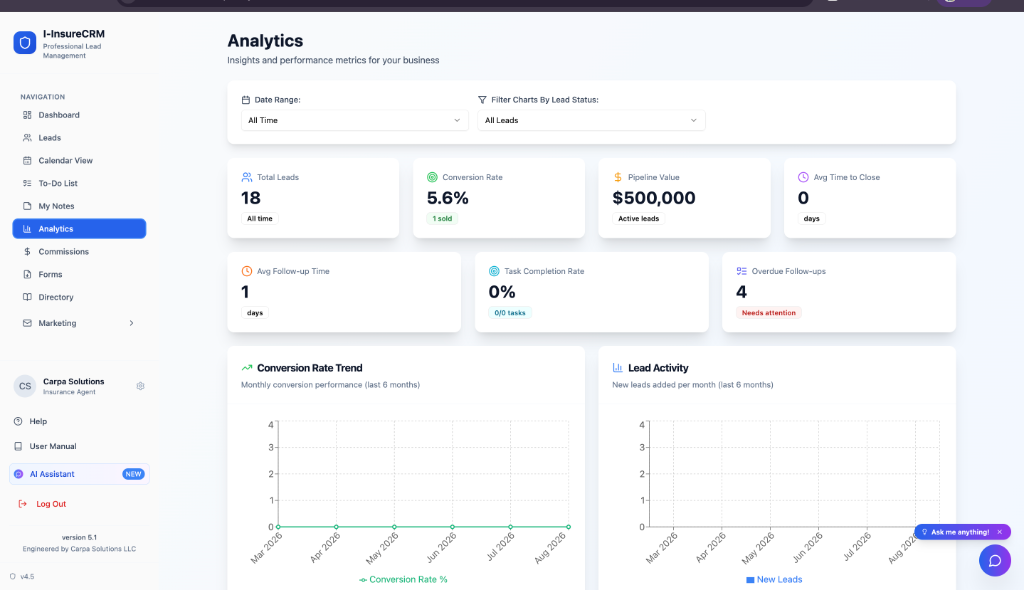Click the Avg Time to Close clock icon

(x=803, y=177)
